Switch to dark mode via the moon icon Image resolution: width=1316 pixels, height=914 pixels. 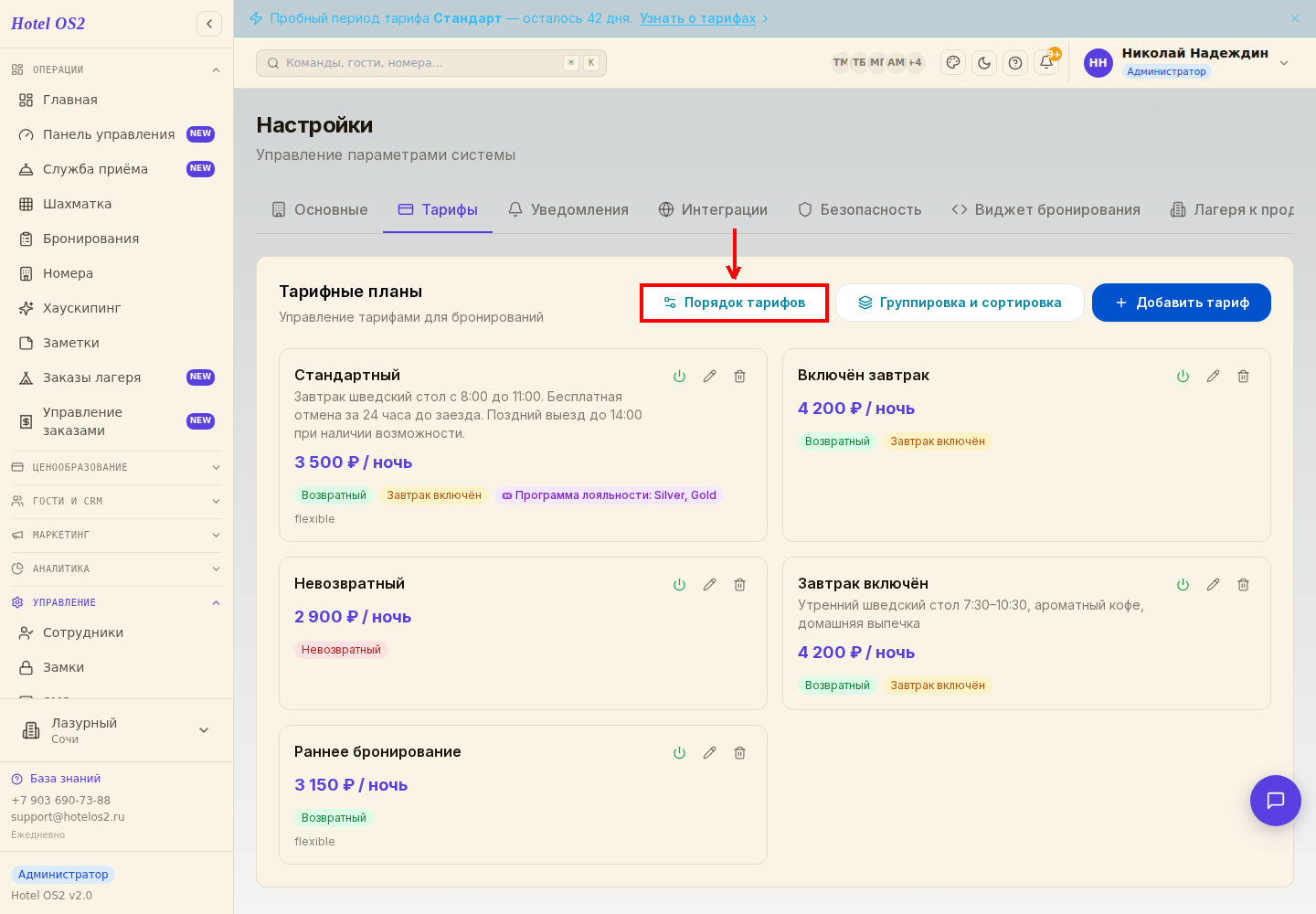[984, 63]
